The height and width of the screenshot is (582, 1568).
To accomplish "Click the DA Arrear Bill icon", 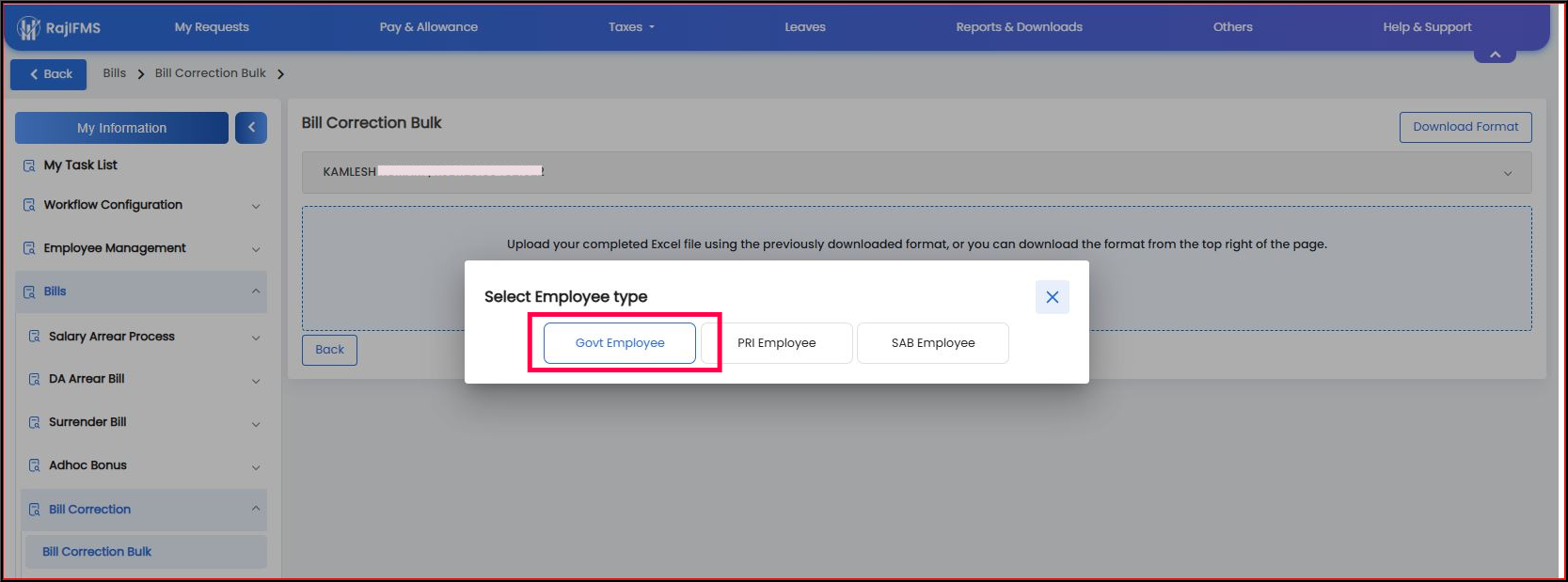I will (x=35, y=379).
